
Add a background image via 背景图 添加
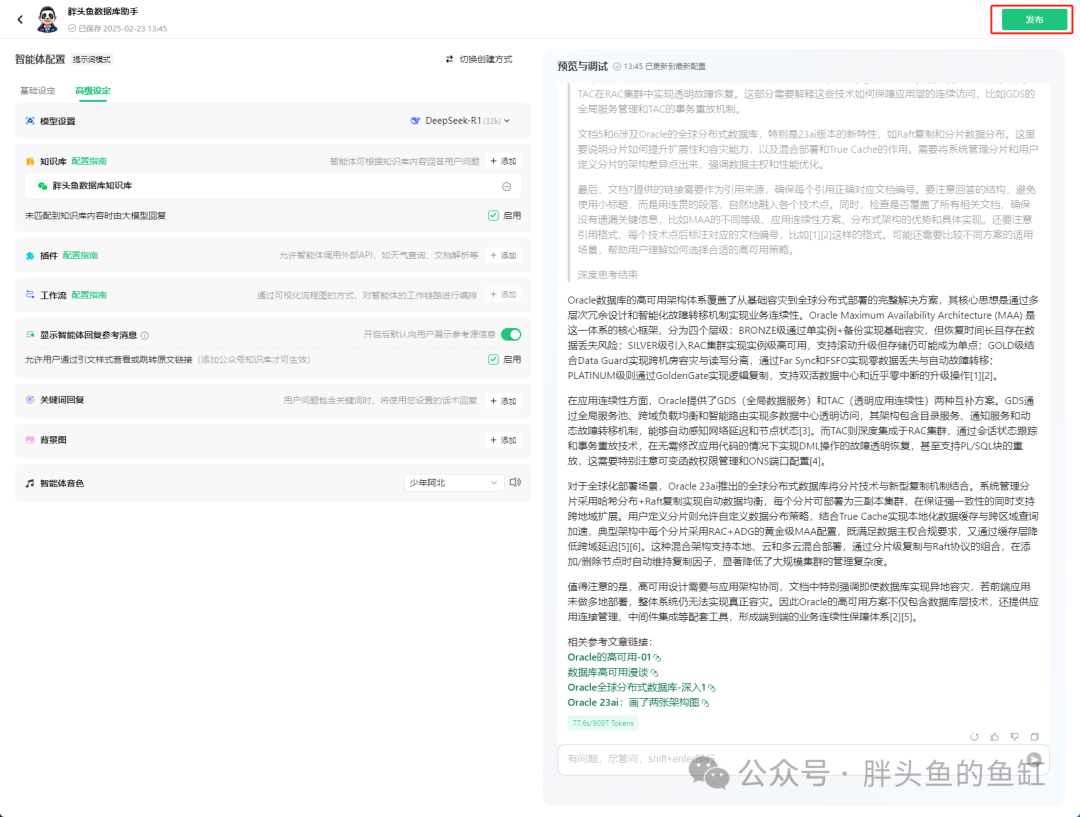tap(503, 440)
